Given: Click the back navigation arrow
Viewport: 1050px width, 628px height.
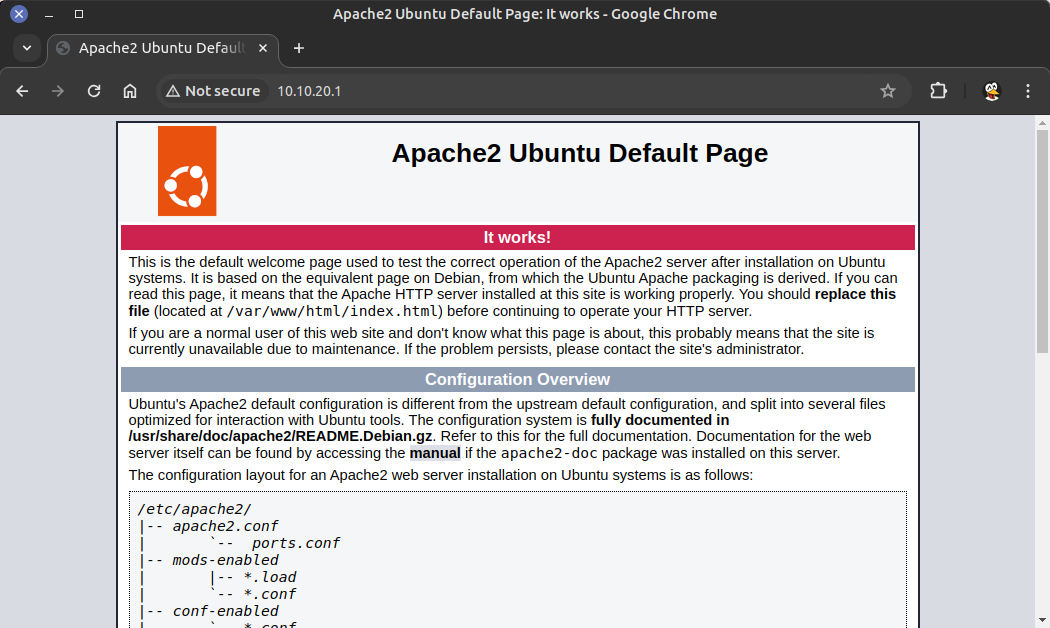Looking at the screenshot, I should tap(22, 91).
